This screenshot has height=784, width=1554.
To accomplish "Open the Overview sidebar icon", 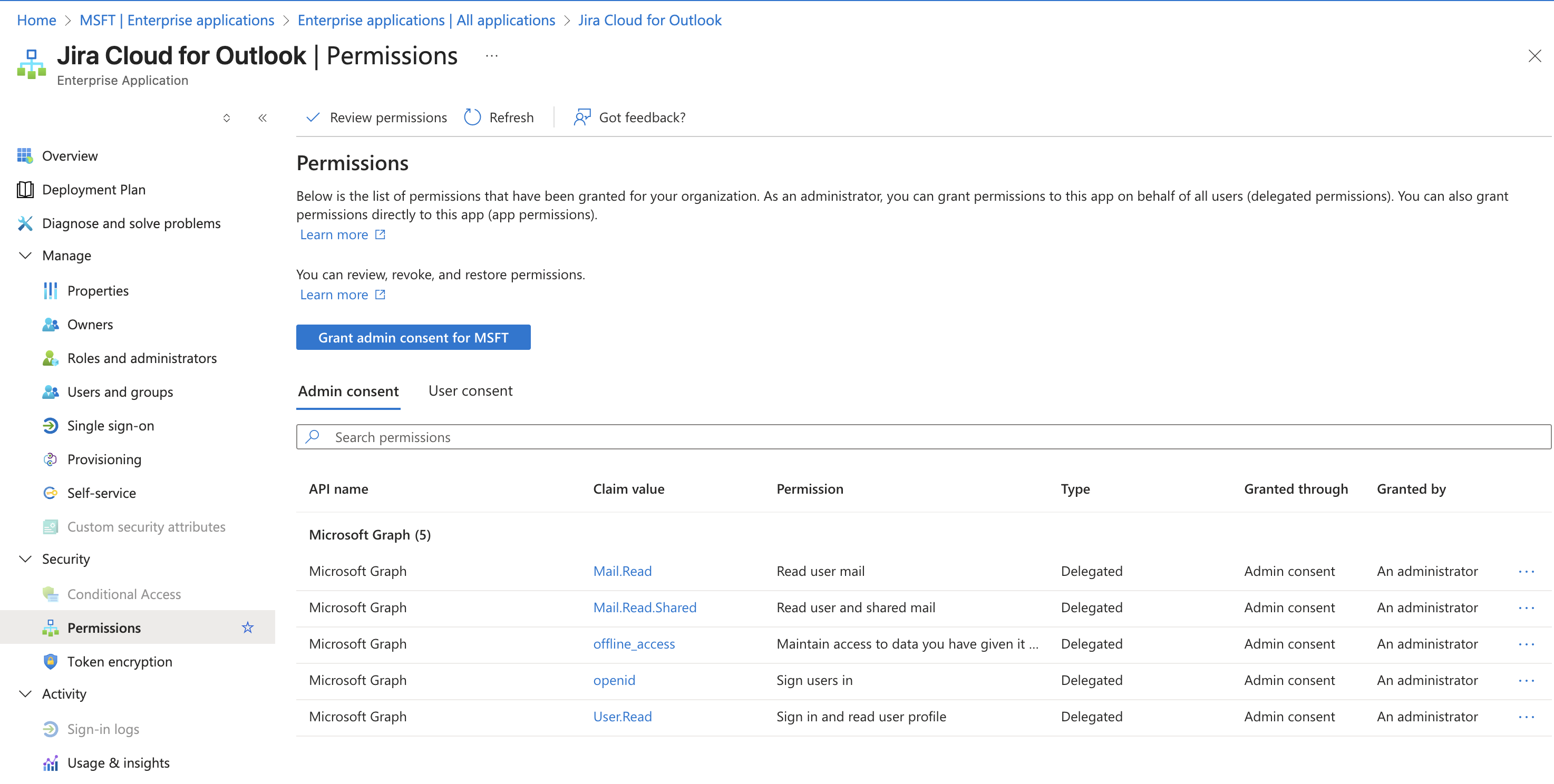I will (25, 155).
